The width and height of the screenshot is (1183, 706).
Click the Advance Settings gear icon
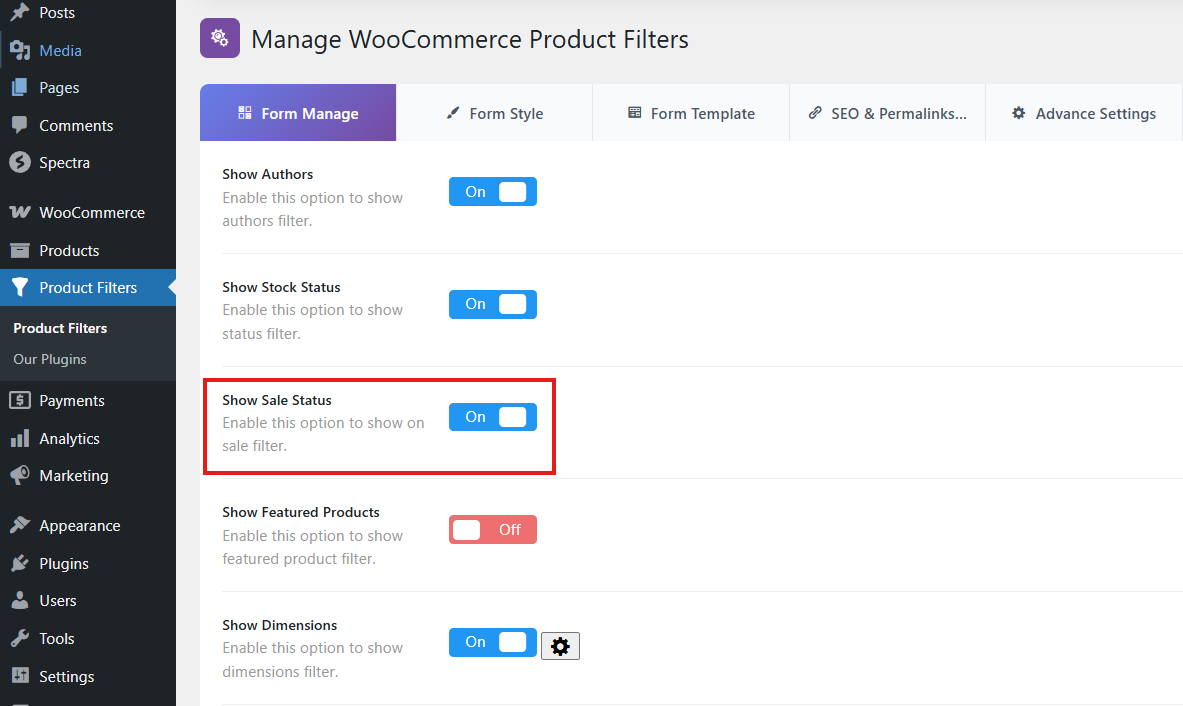pyautogui.click(x=1019, y=112)
